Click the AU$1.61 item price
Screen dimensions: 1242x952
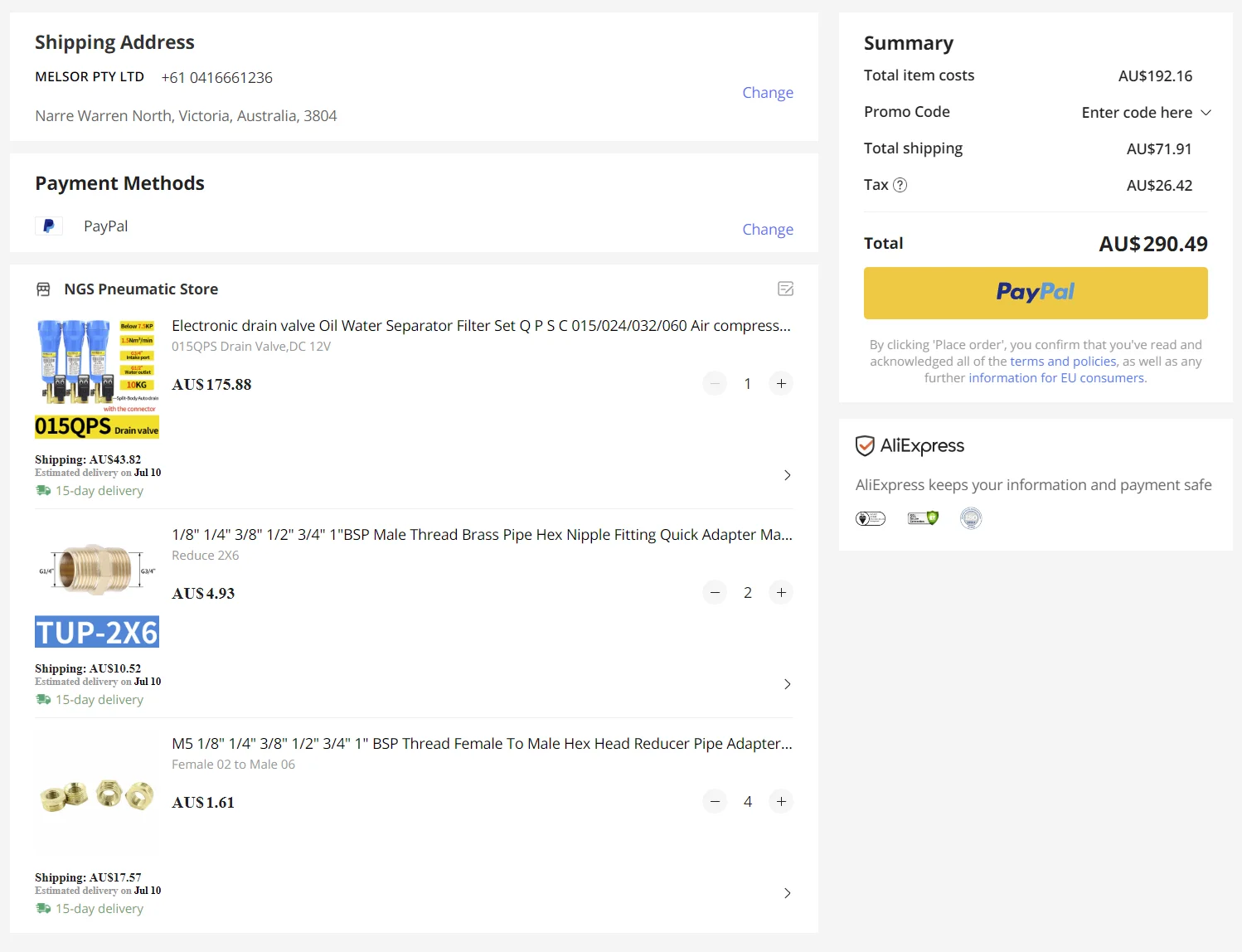pyautogui.click(x=203, y=803)
